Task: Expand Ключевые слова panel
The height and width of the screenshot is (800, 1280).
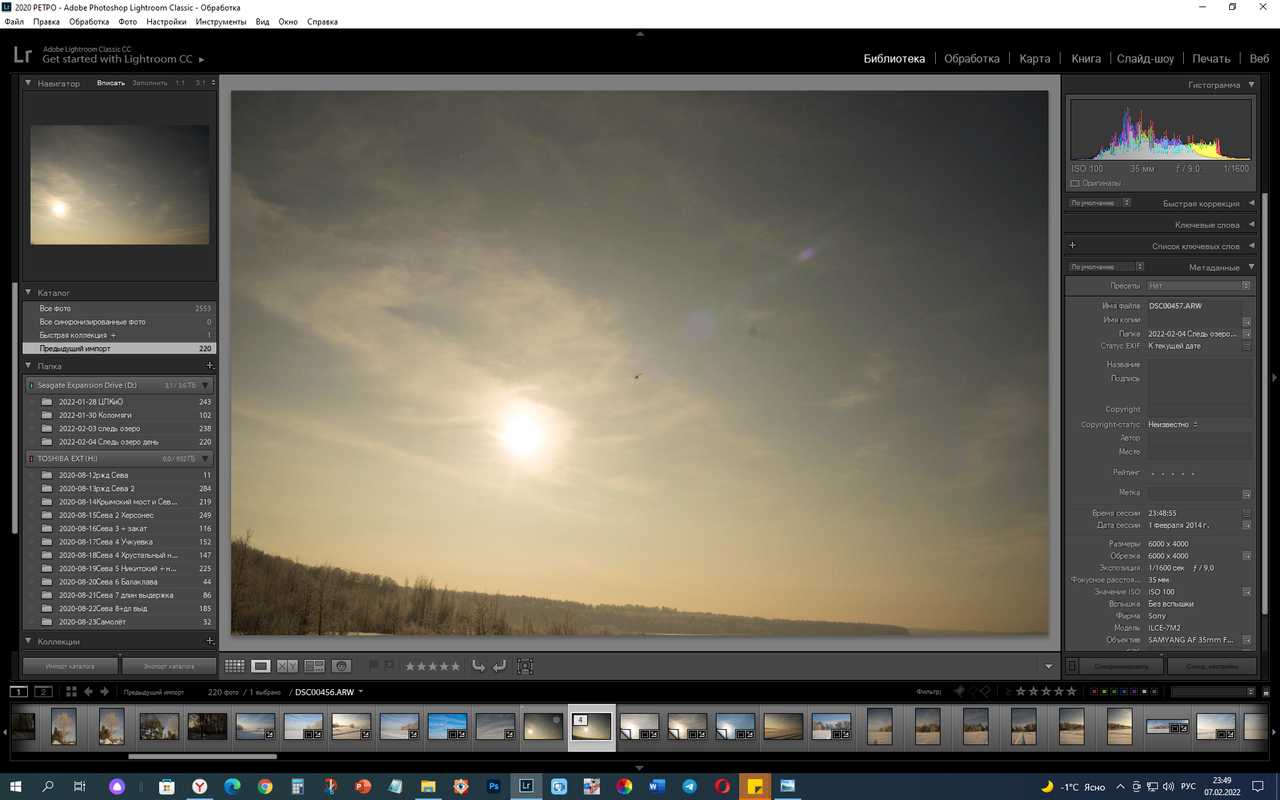Action: [1251, 225]
